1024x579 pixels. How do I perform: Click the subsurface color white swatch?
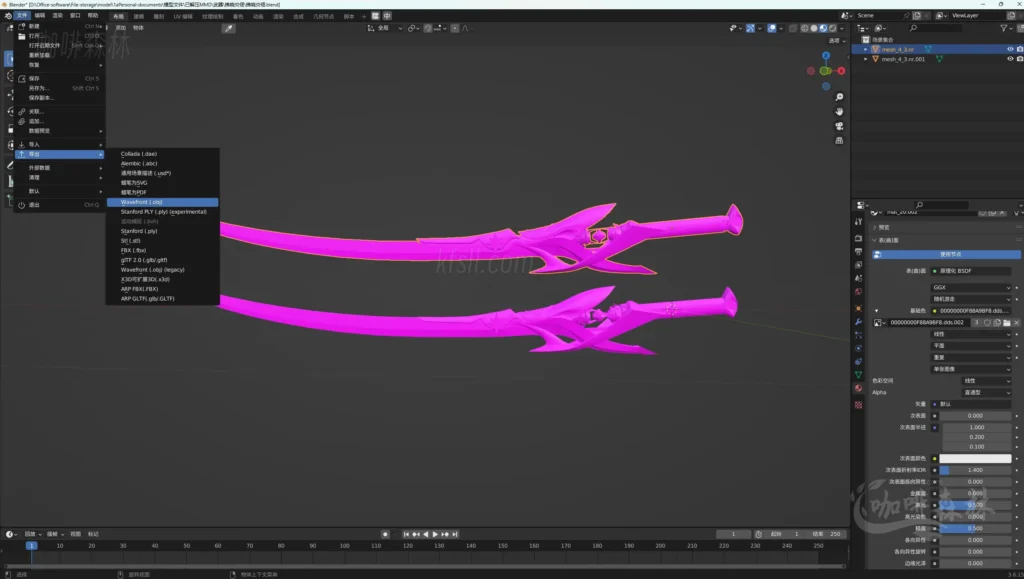[x=976, y=458]
